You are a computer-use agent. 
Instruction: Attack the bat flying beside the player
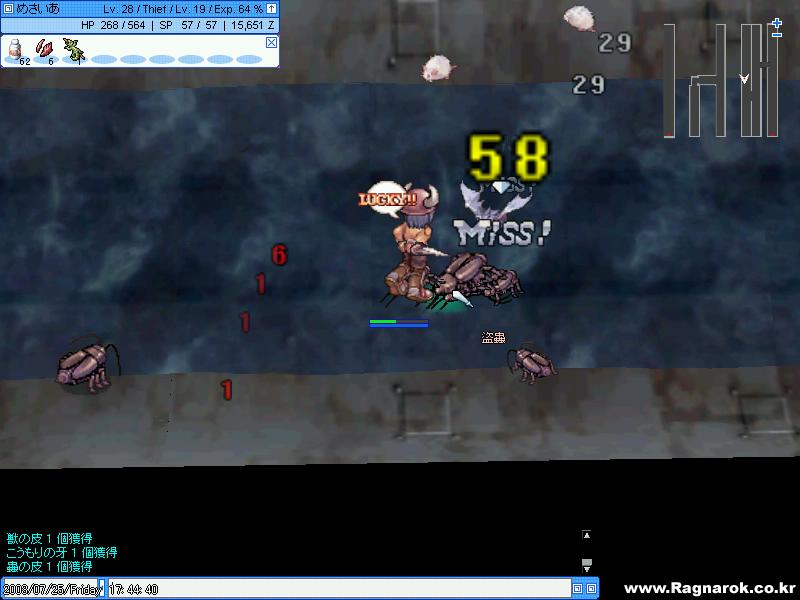point(497,202)
